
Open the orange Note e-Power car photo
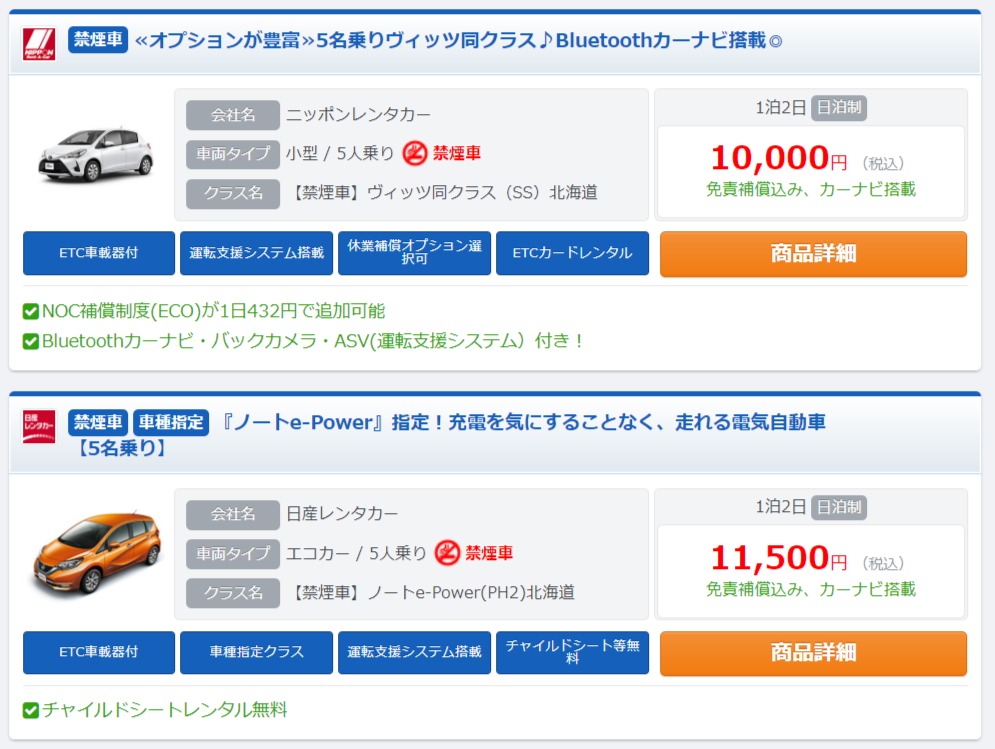pyautogui.click(x=96, y=554)
